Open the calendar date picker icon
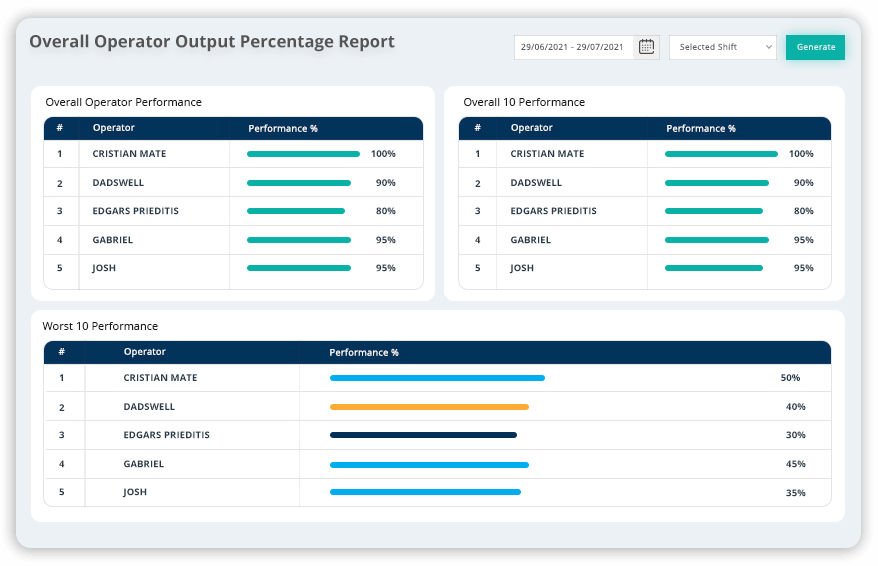Screen dimensions: 878x566 point(646,47)
